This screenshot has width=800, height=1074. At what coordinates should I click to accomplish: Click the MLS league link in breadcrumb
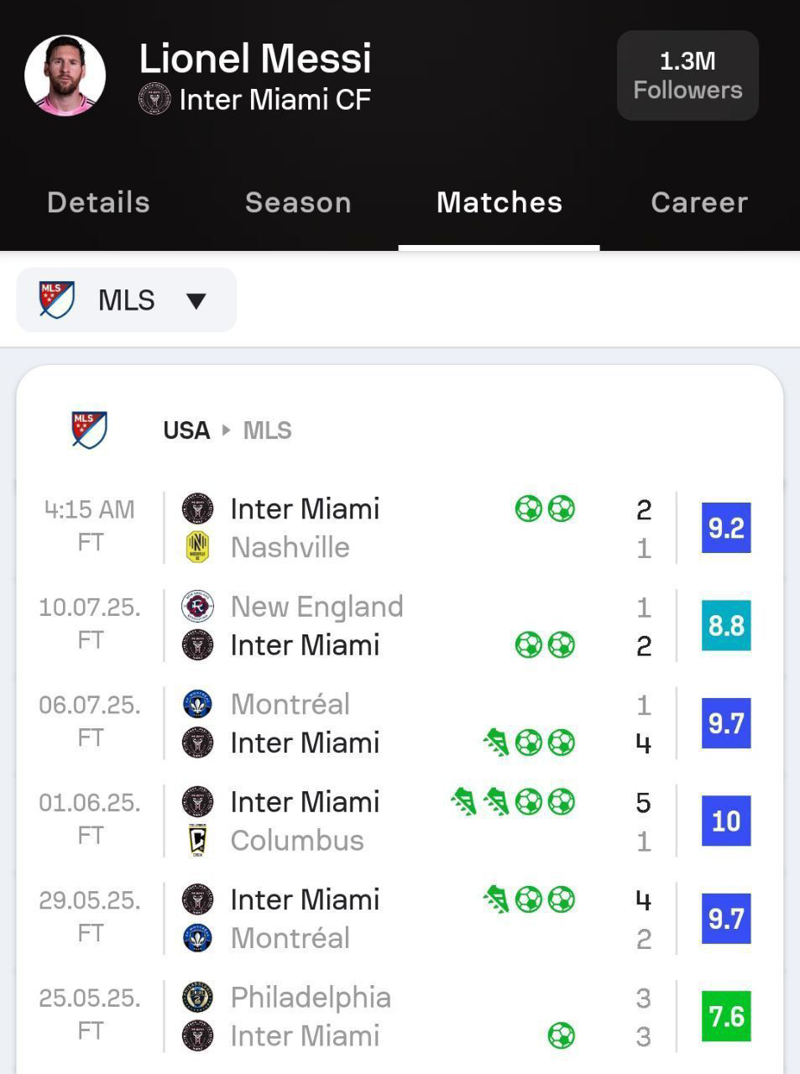[x=268, y=430]
